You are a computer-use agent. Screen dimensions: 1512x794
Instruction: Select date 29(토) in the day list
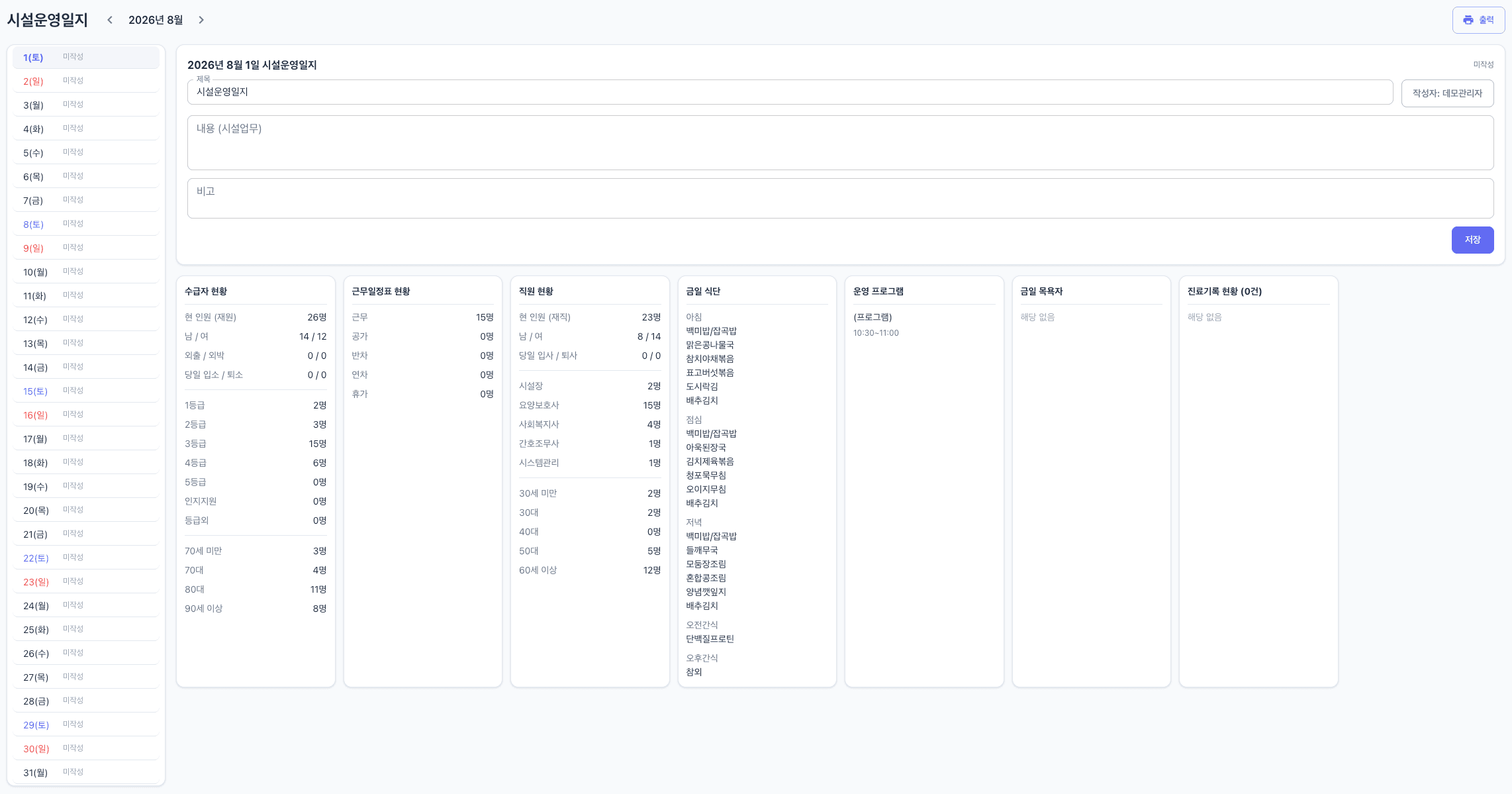tap(86, 725)
